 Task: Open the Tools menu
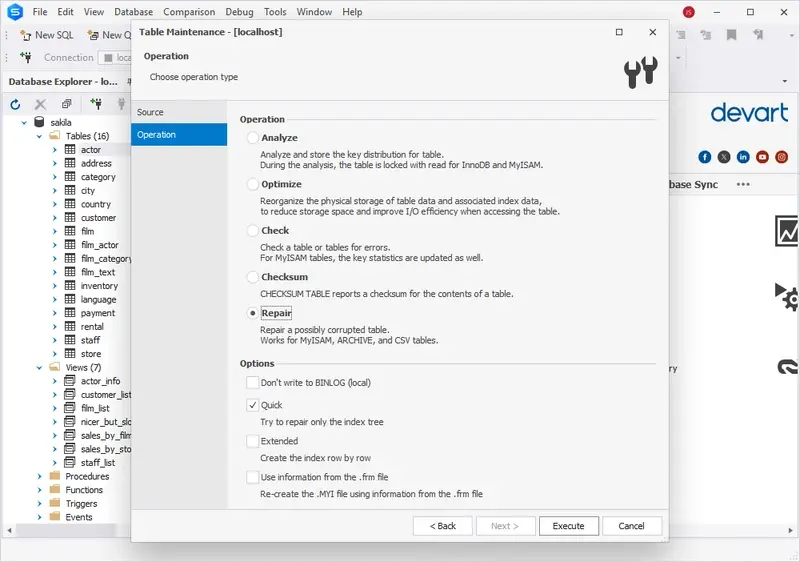275,12
